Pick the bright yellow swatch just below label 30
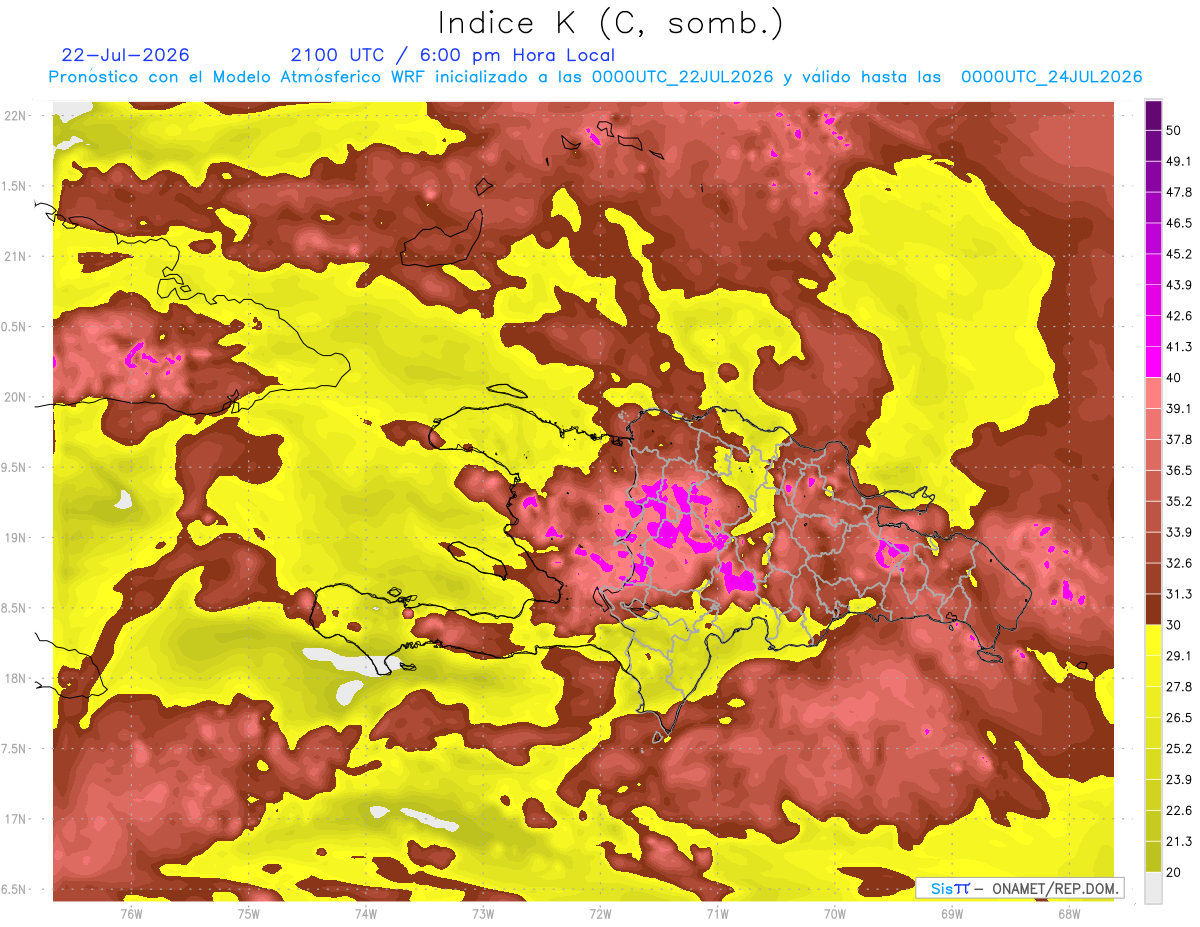The width and height of the screenshot is (1200, 927). tap(1153, 640)
